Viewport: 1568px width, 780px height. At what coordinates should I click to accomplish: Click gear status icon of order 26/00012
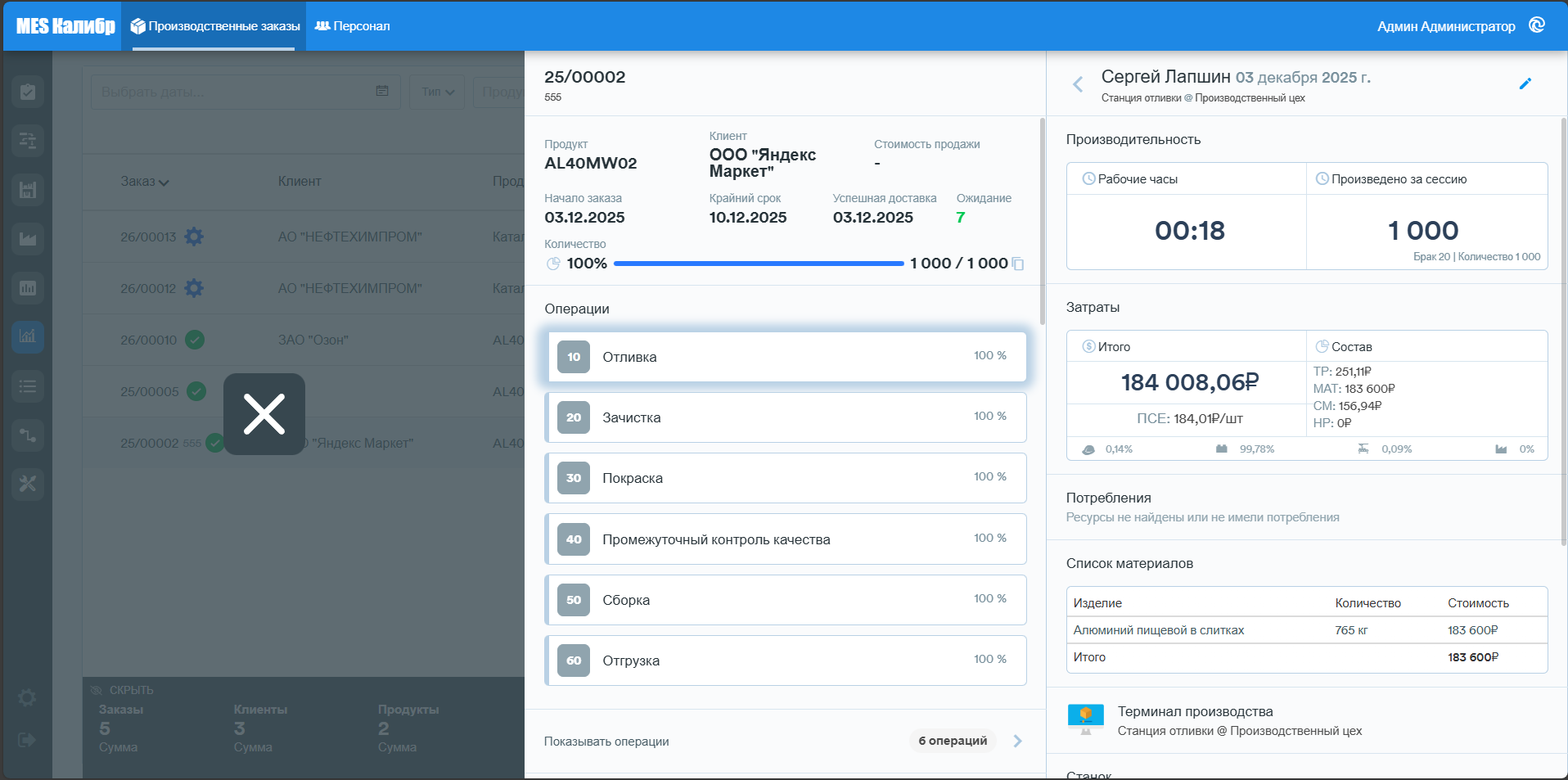[x=194, y=288]
